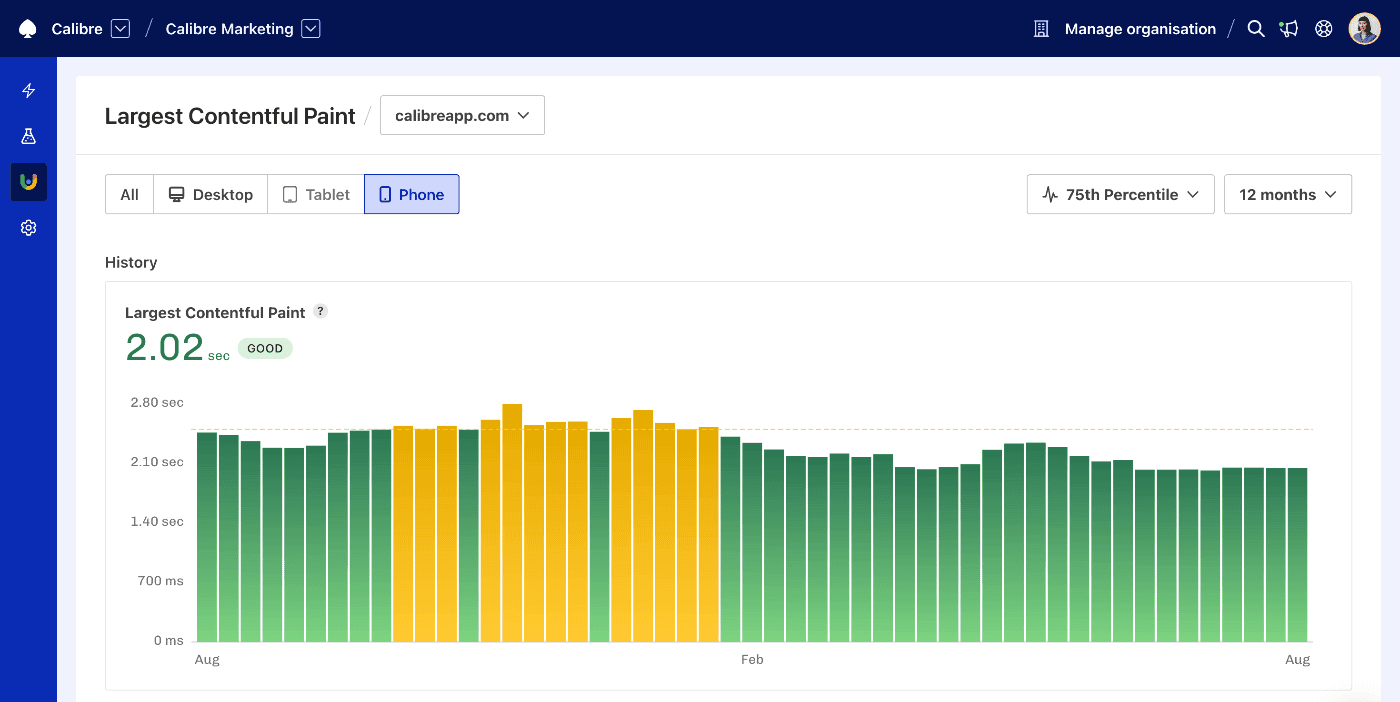Expand the Calibre workspace switcher
Screen dimensions: 1400x702
[x=120, y=29]
